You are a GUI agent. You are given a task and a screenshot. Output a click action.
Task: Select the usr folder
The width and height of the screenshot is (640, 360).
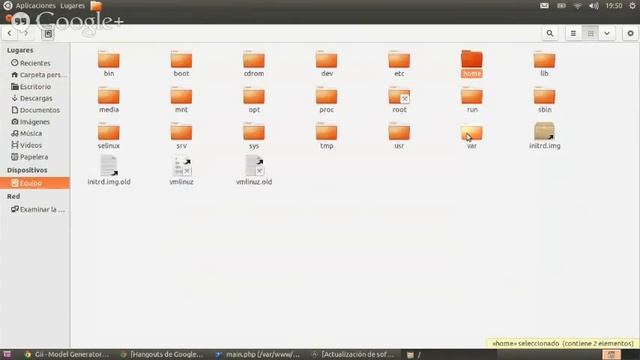(399, 136)
